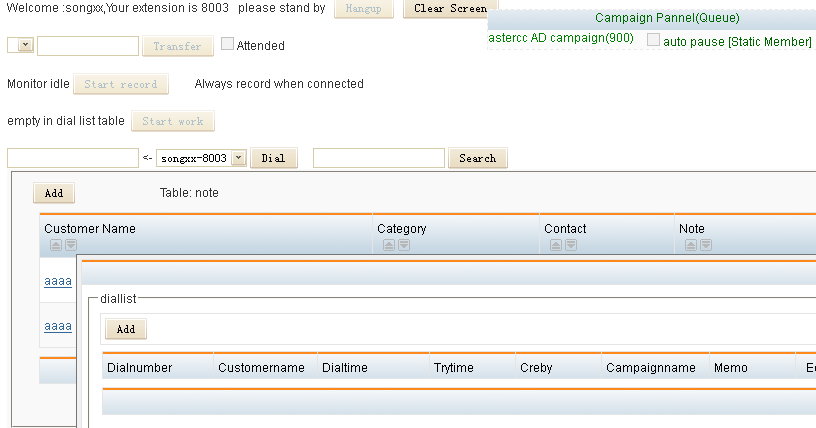Click Add button in diallist section

click(126, 328)
